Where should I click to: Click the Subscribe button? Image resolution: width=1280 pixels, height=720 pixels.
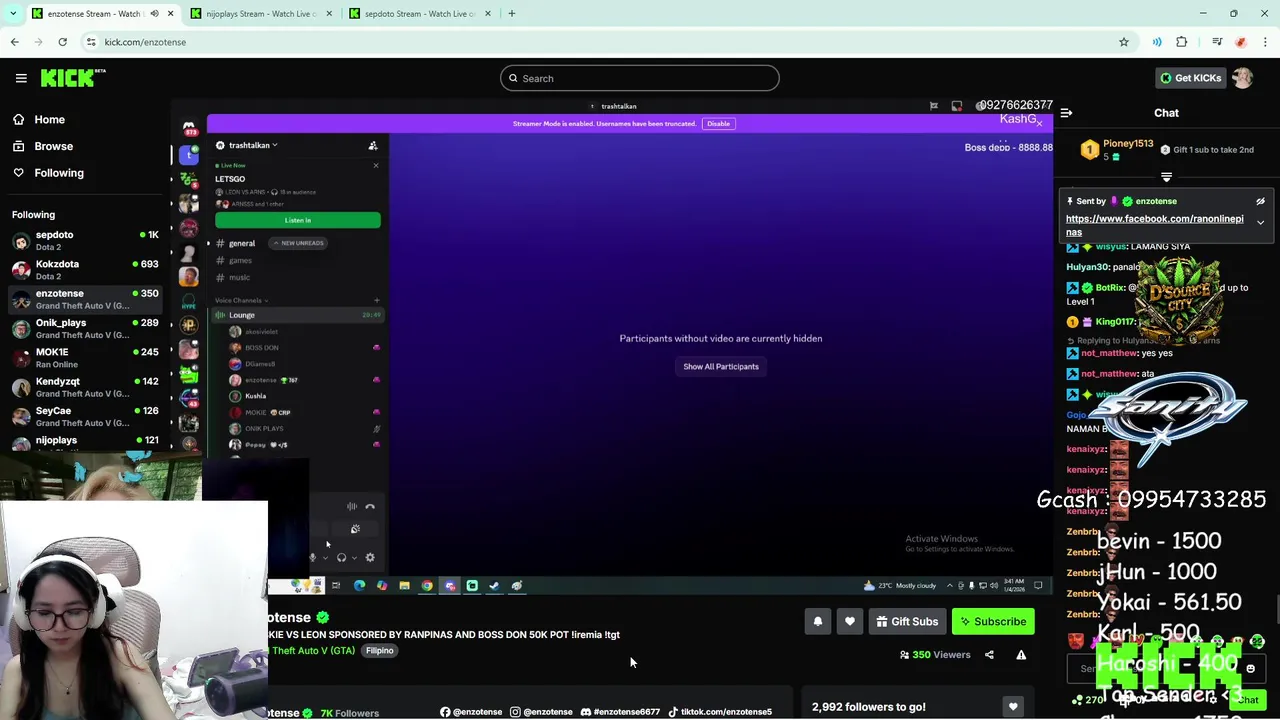(993, 622)
